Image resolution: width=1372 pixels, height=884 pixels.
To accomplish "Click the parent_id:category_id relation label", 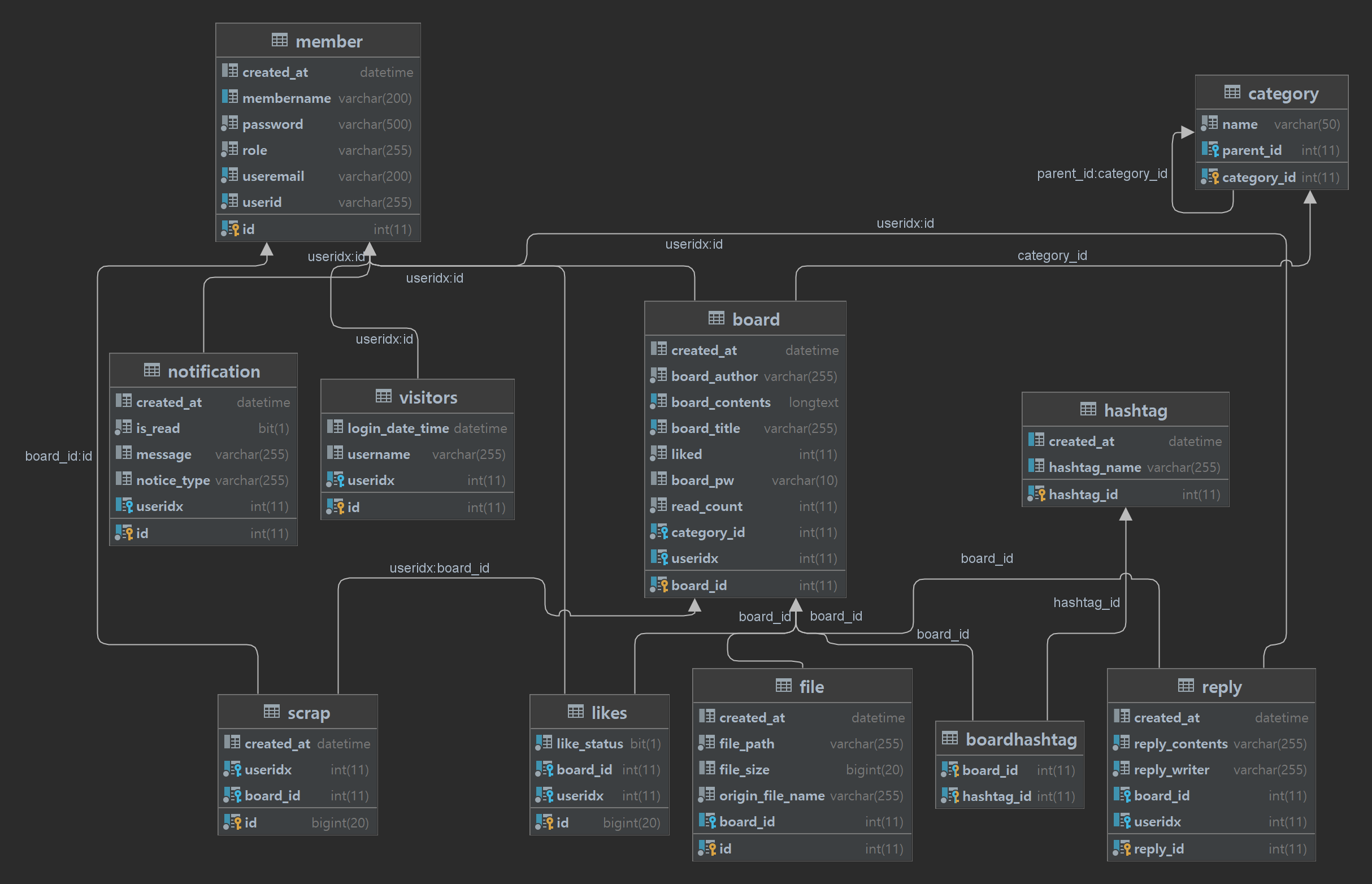I will pyautogui.click(x=1101, y=174).
